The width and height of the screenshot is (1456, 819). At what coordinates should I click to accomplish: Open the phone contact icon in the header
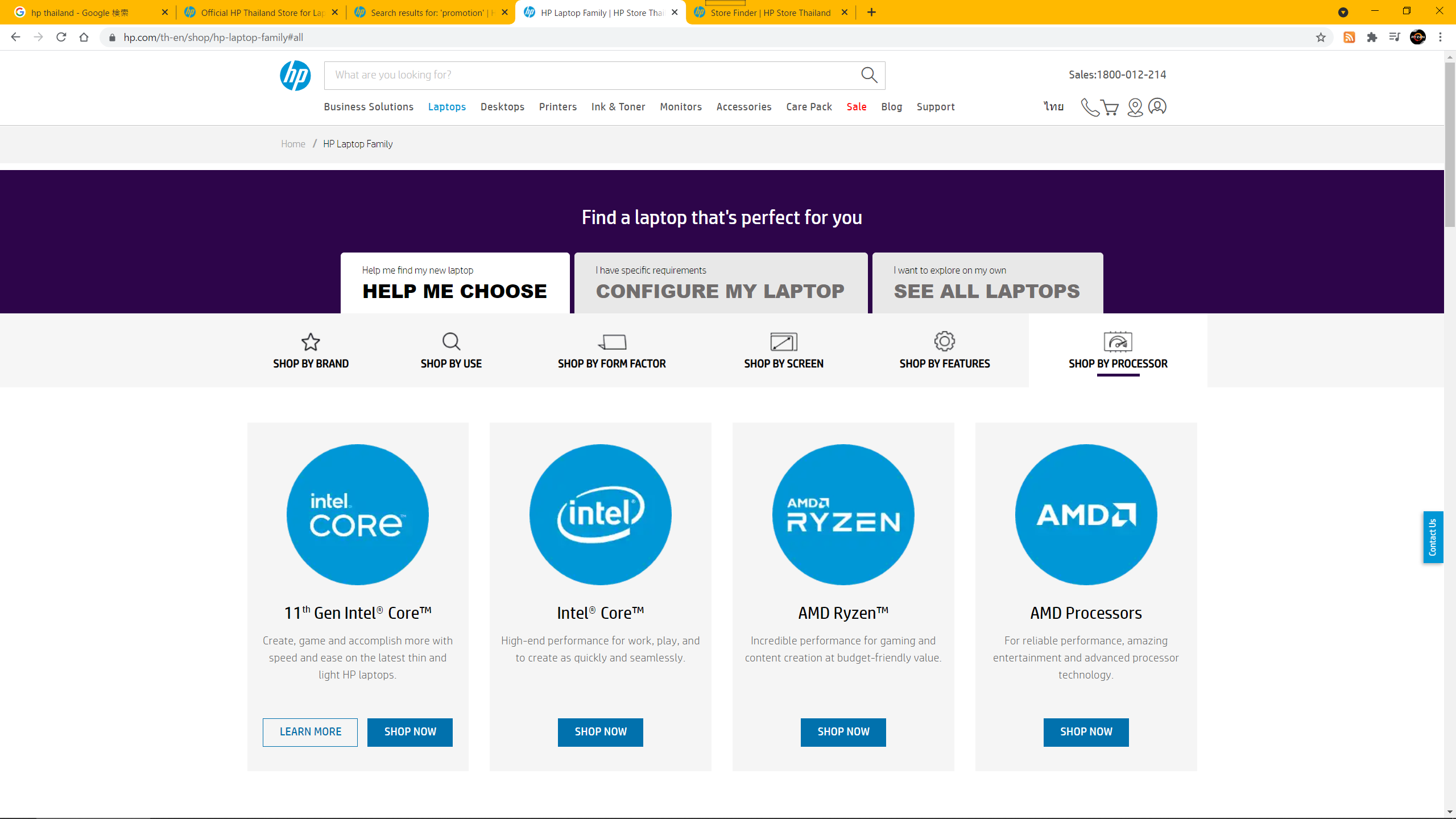click(x=1089, y=107)
